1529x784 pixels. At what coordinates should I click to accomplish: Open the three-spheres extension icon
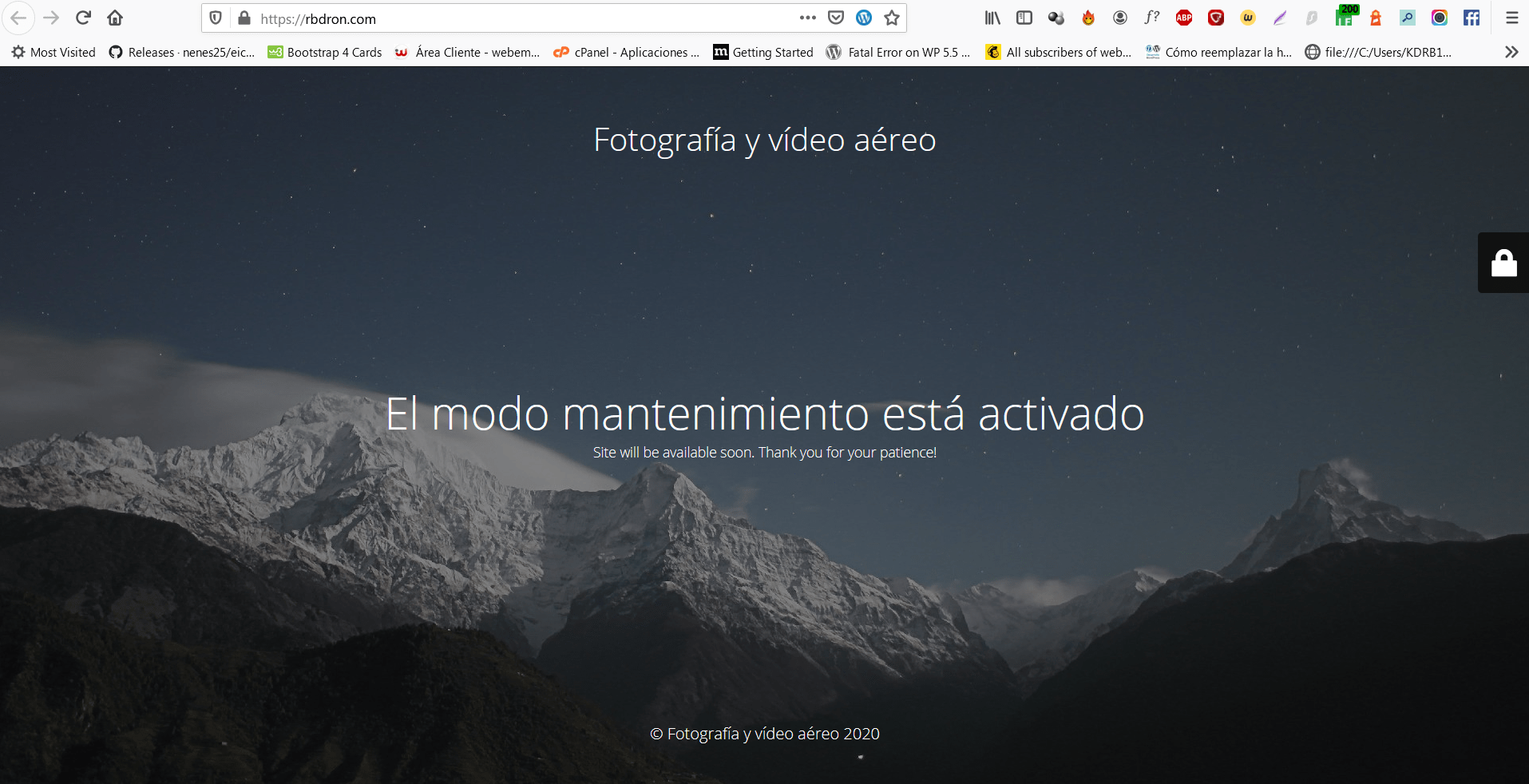pos(1056,18)
